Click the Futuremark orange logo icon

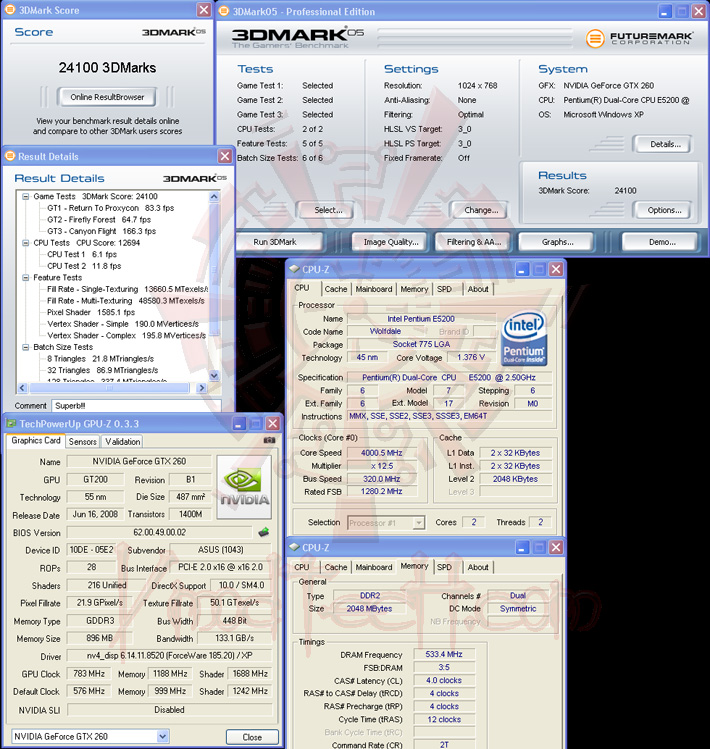[595, 38]
